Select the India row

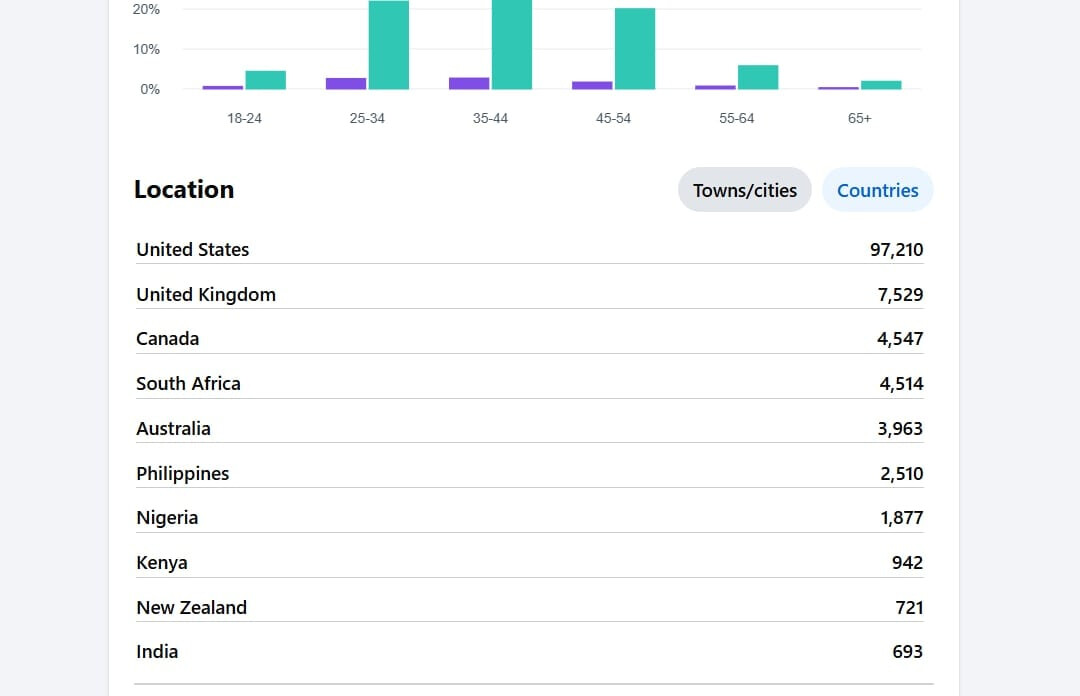(x=530, y=651)
